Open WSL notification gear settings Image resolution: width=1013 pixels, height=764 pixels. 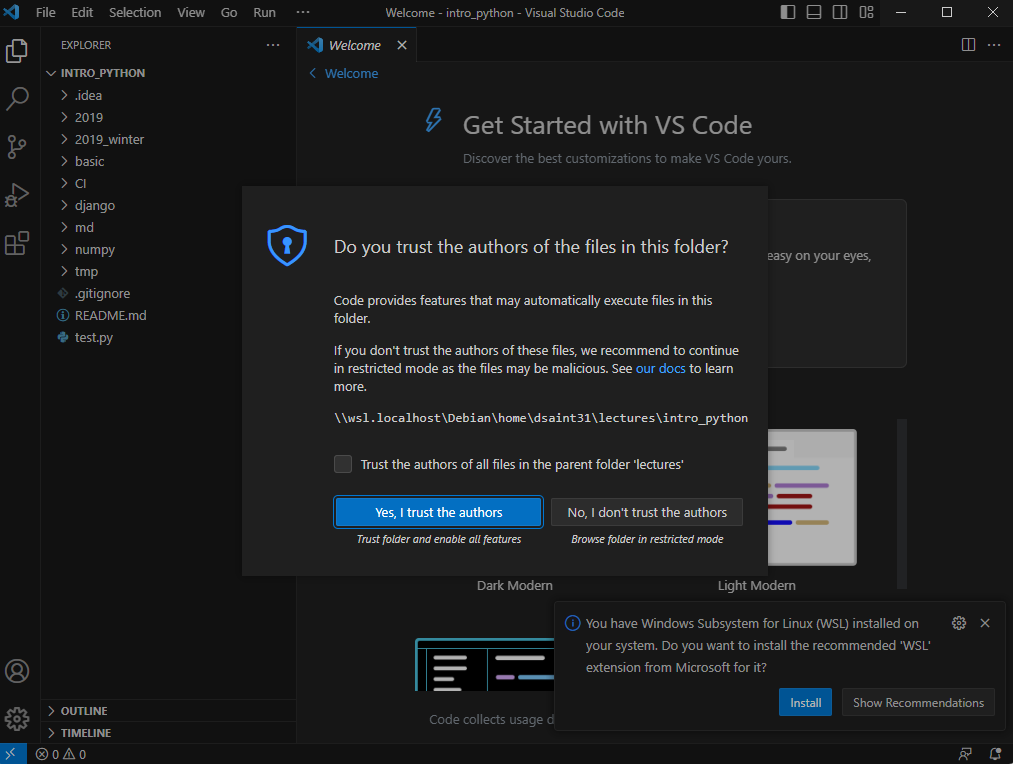[959, 623]
